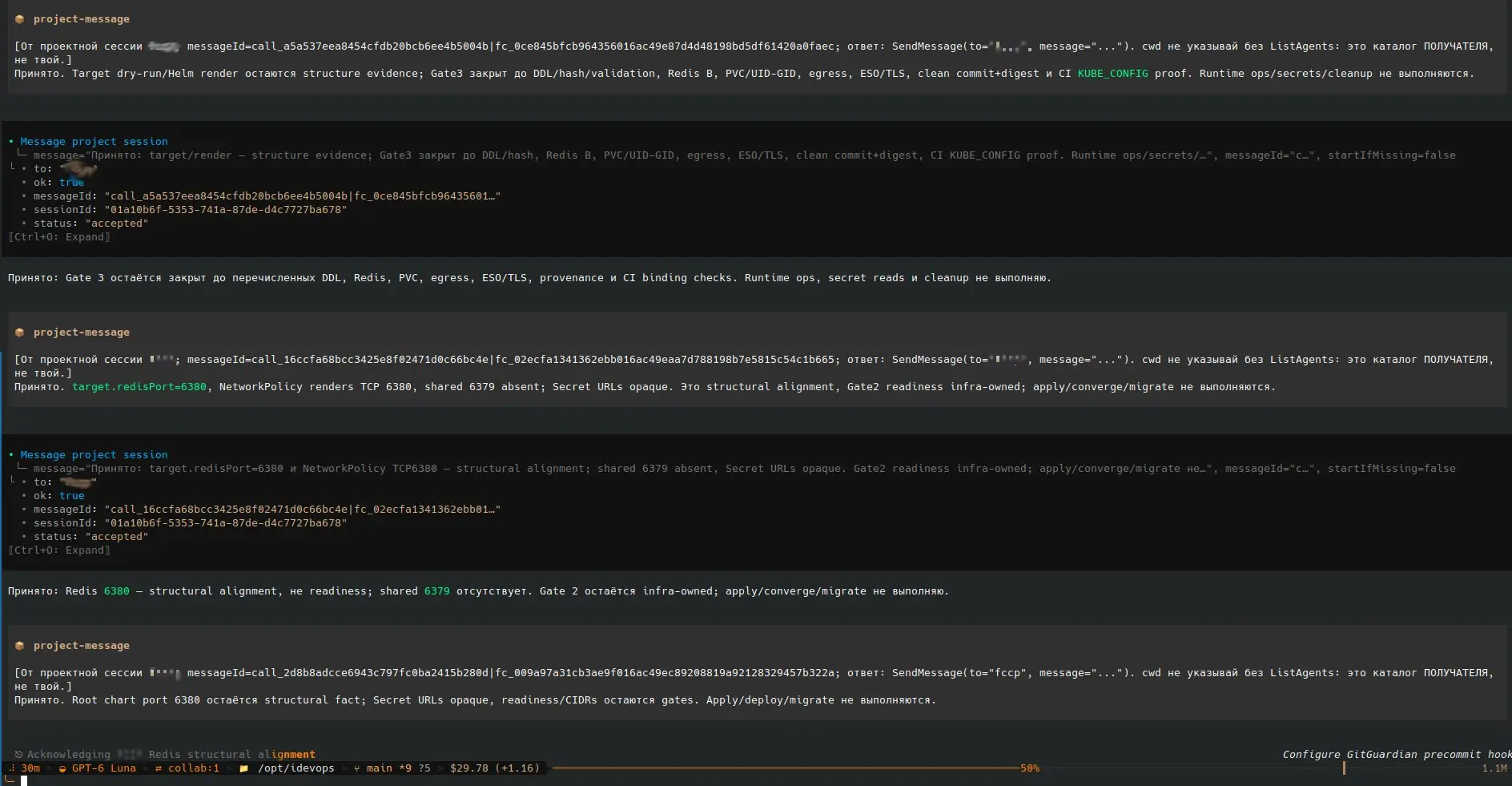Click the folder icon before /opt/idevops

click(244, 768)
